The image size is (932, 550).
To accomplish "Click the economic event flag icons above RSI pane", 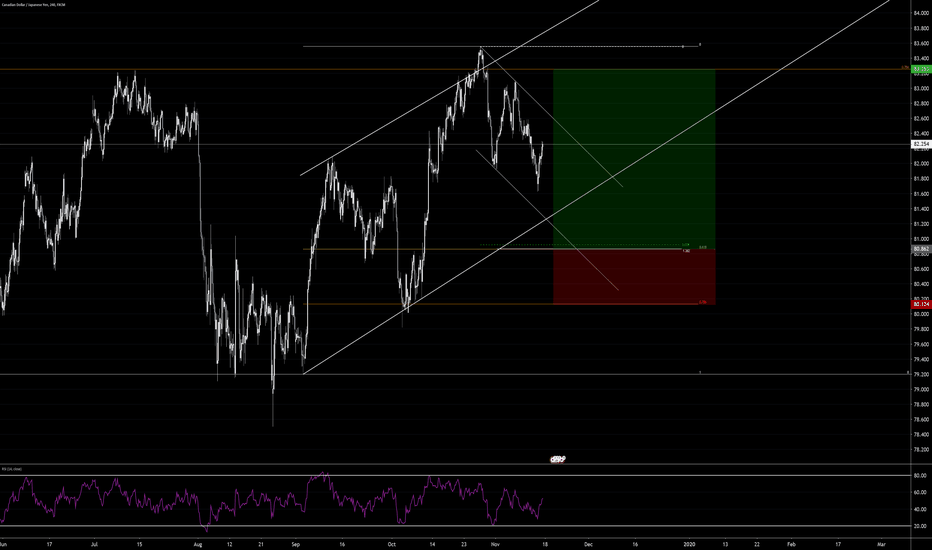I will coord(559,459).
